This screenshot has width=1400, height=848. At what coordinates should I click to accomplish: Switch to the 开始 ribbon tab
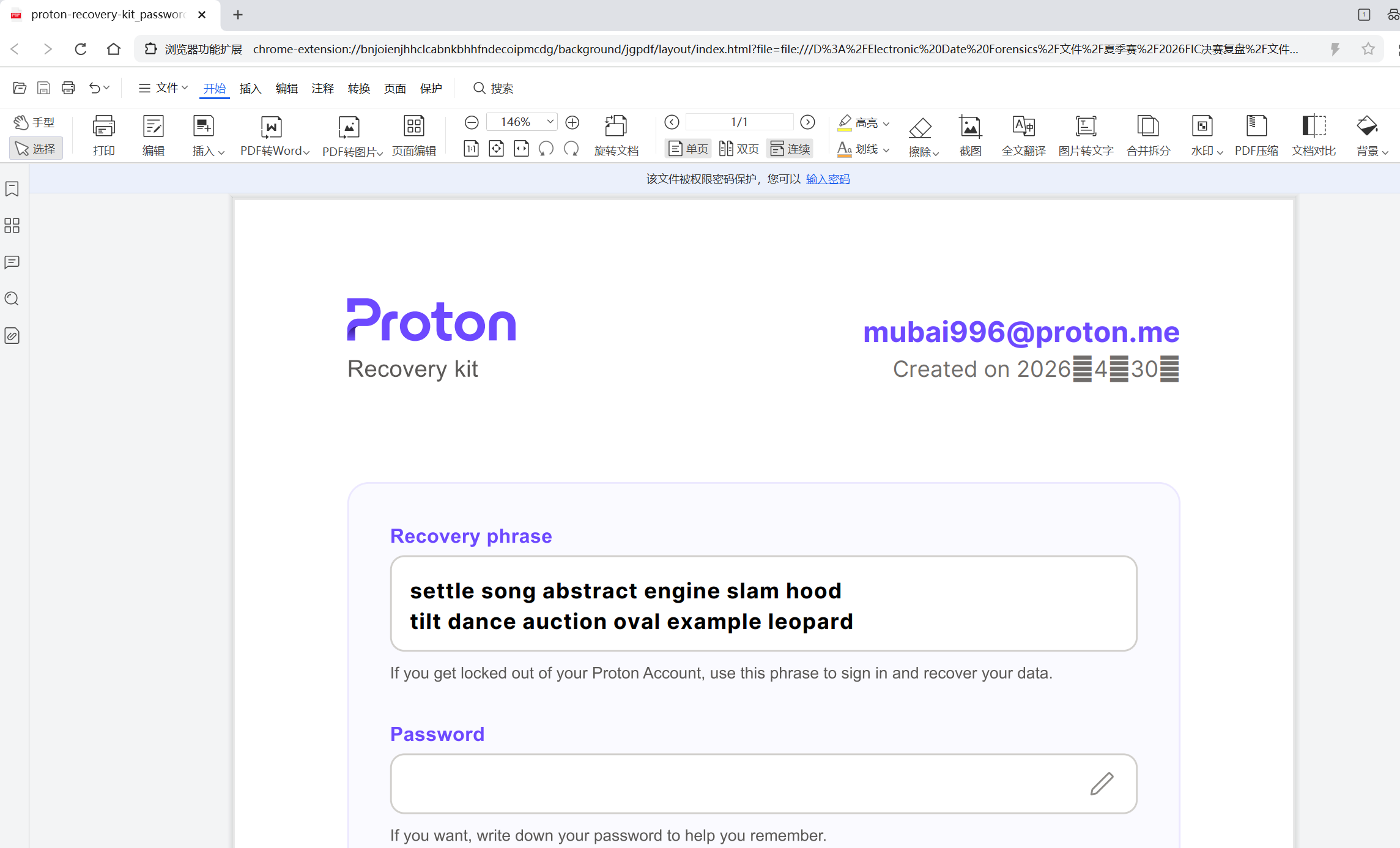(215, 89)
